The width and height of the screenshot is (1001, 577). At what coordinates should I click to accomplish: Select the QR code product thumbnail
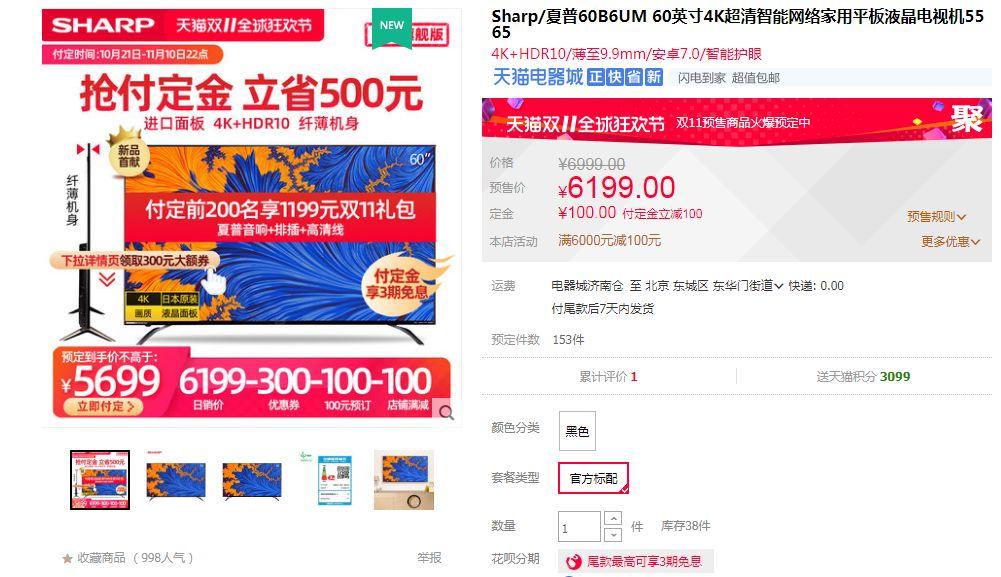coord(335,480)
